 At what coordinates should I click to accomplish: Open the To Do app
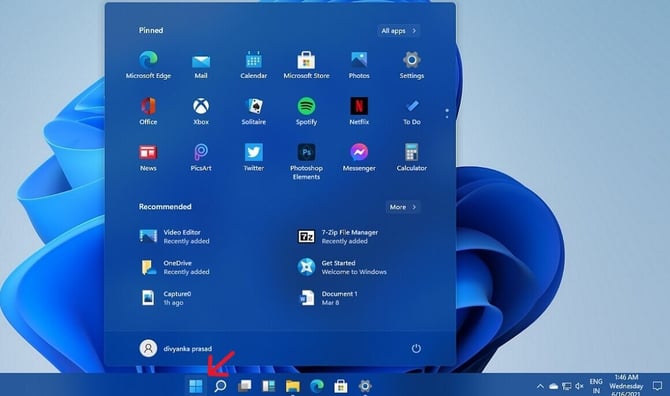pos(411,111)
